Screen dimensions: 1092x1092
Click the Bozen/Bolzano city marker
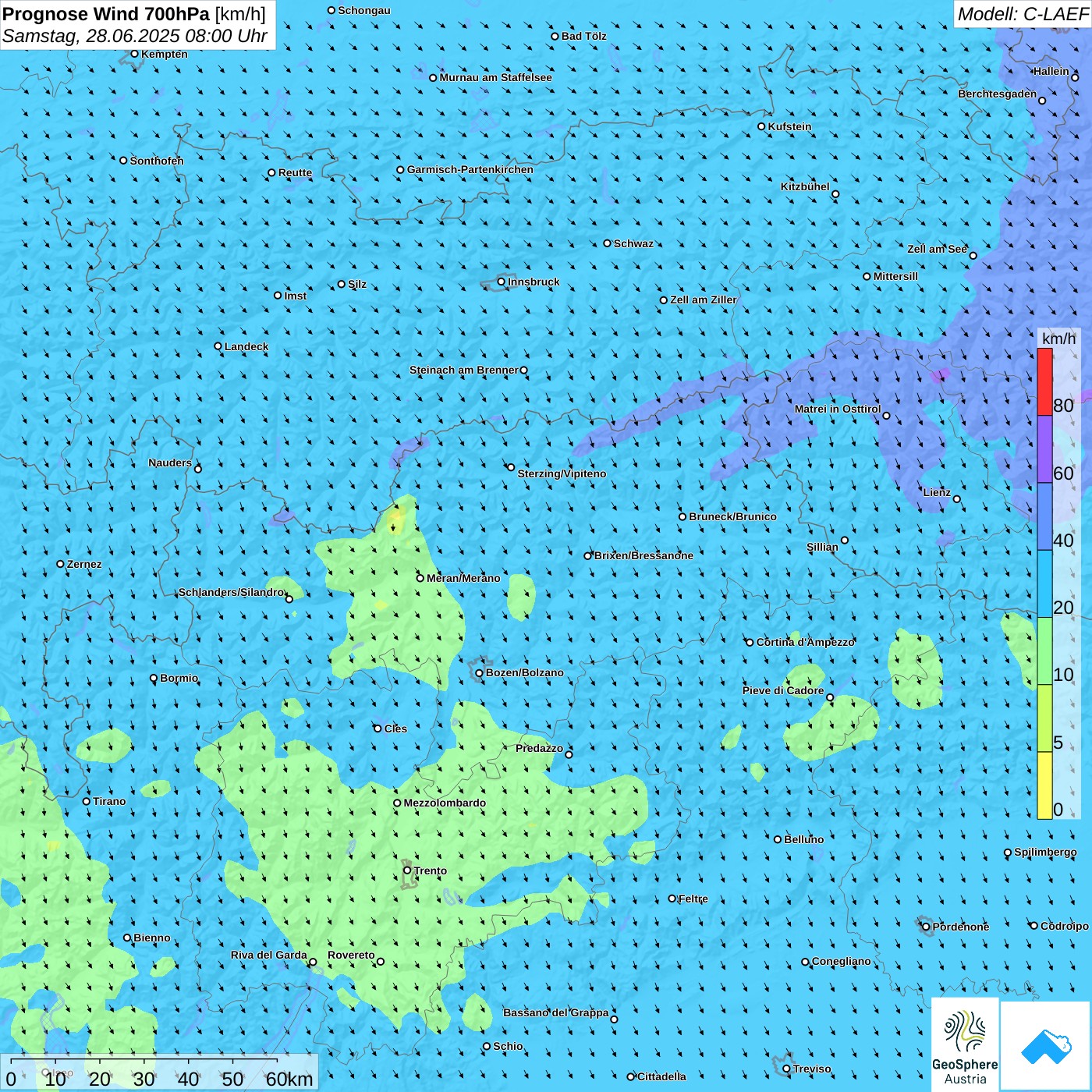[x=480, y=672]
